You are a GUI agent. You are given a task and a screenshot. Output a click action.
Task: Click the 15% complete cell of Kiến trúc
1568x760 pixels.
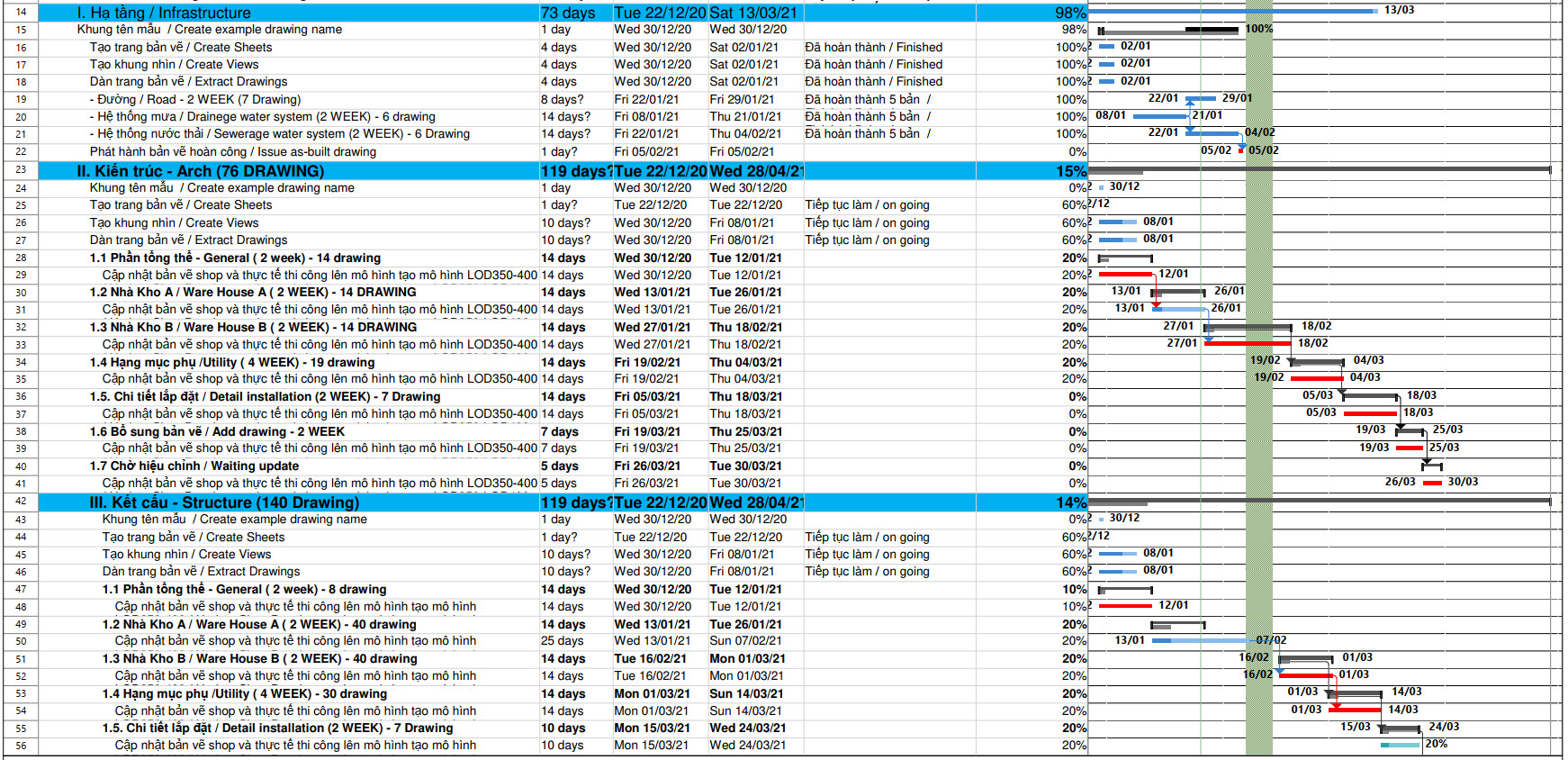point(1069,171)
